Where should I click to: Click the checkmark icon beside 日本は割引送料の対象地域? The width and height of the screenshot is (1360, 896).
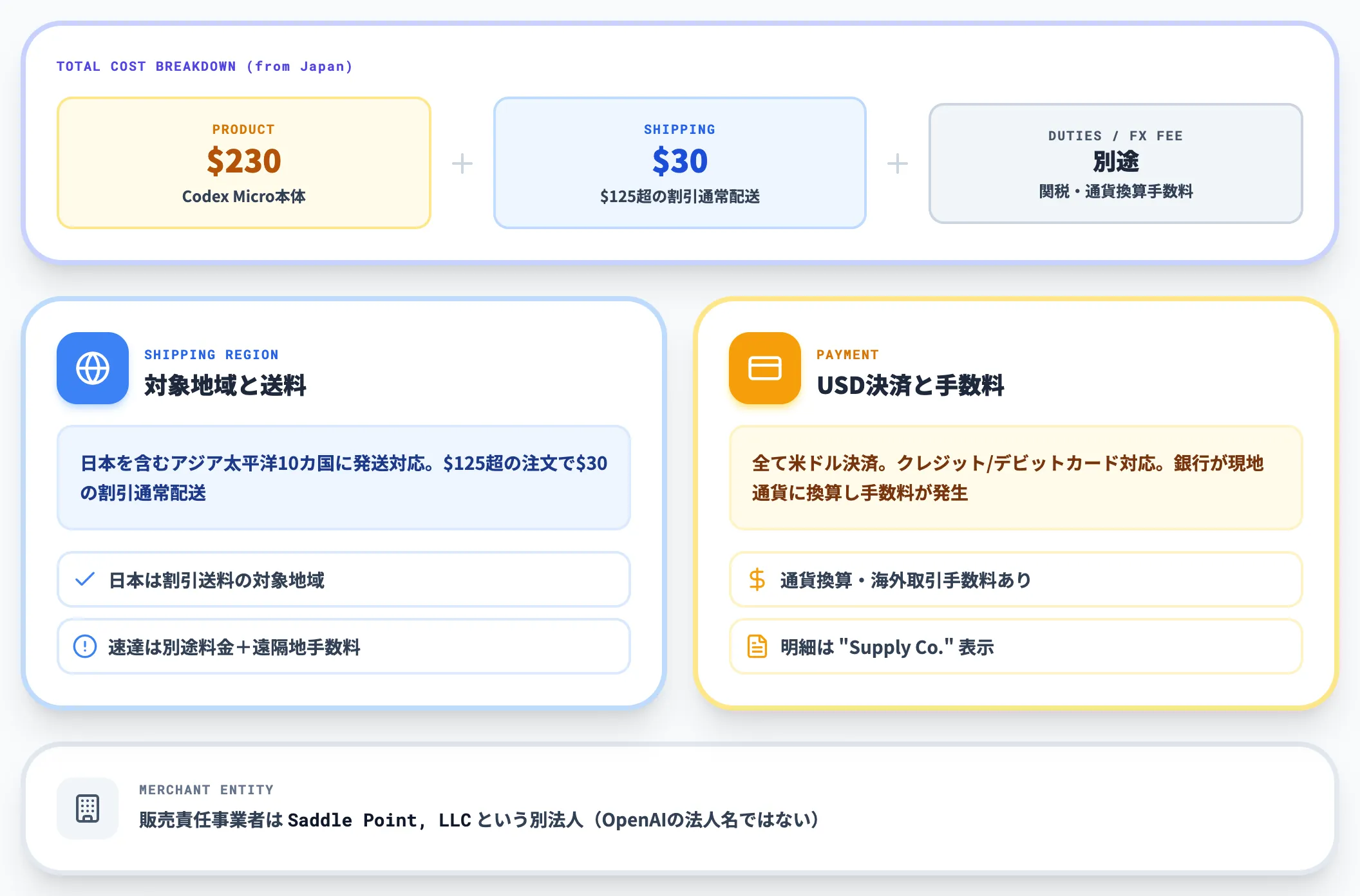[85, 579]
